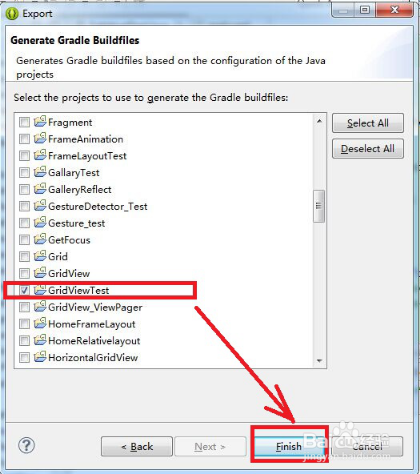Check the GridView_ViewPager checkbox
Image resolution: width=420 pixels, height=474 pixels.
click(x=24, y=307)
